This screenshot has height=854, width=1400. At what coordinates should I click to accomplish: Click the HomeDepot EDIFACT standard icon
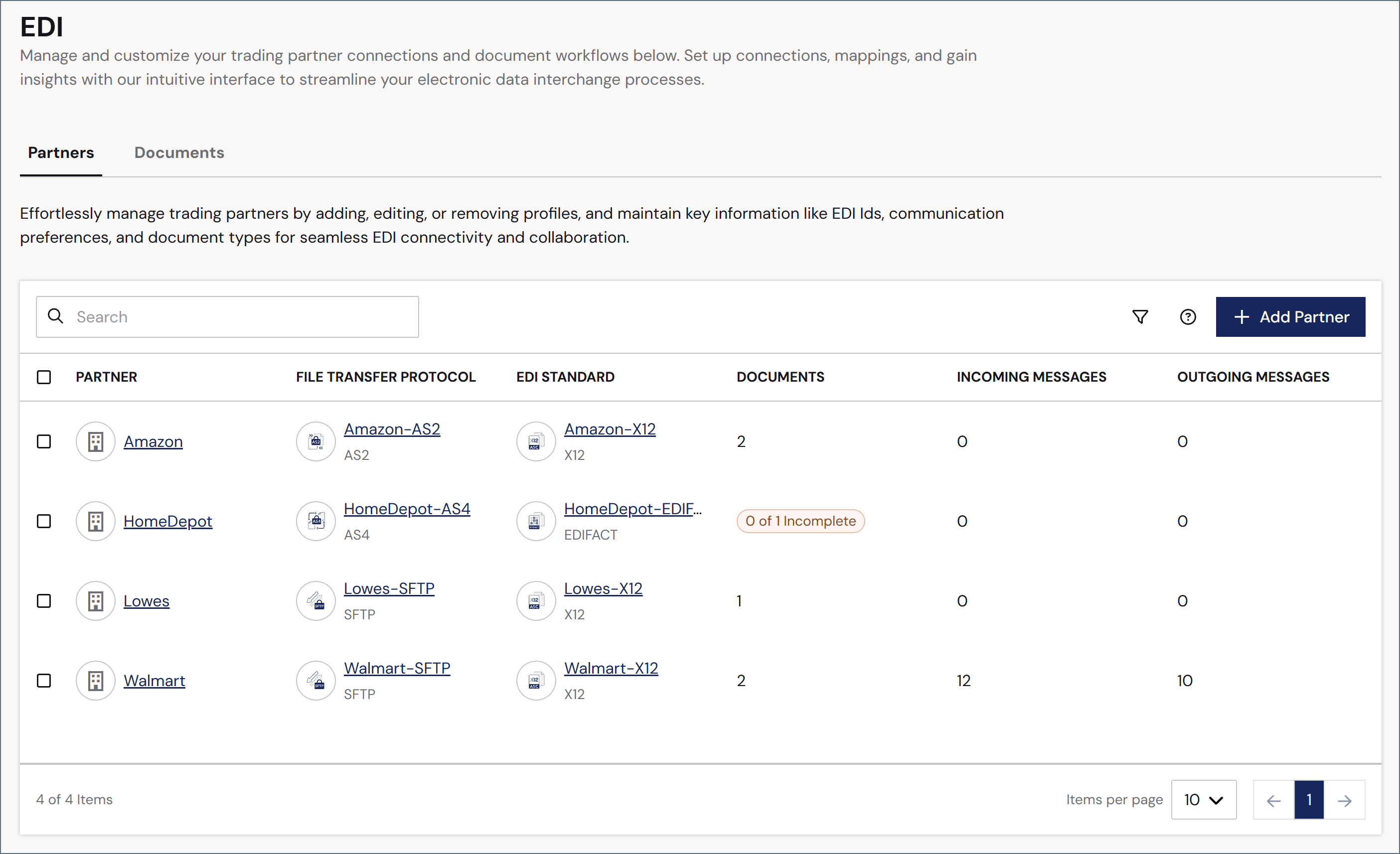[536, 521]
